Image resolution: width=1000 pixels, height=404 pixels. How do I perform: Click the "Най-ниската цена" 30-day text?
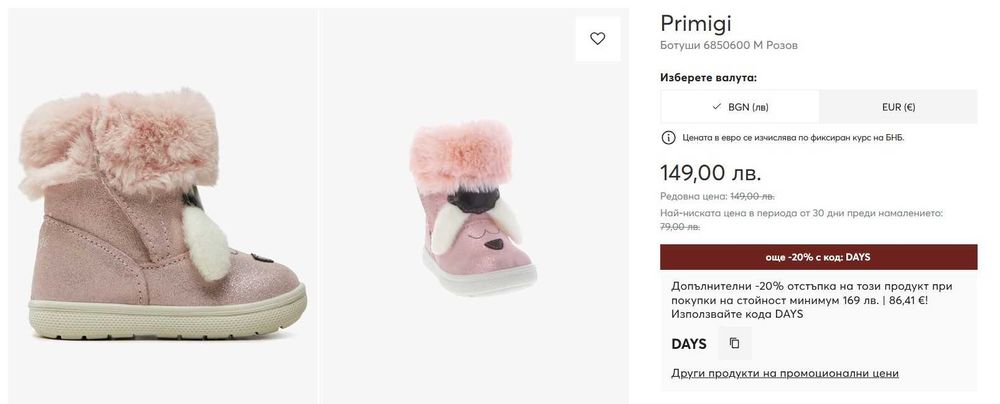click(x=801, y=213)
